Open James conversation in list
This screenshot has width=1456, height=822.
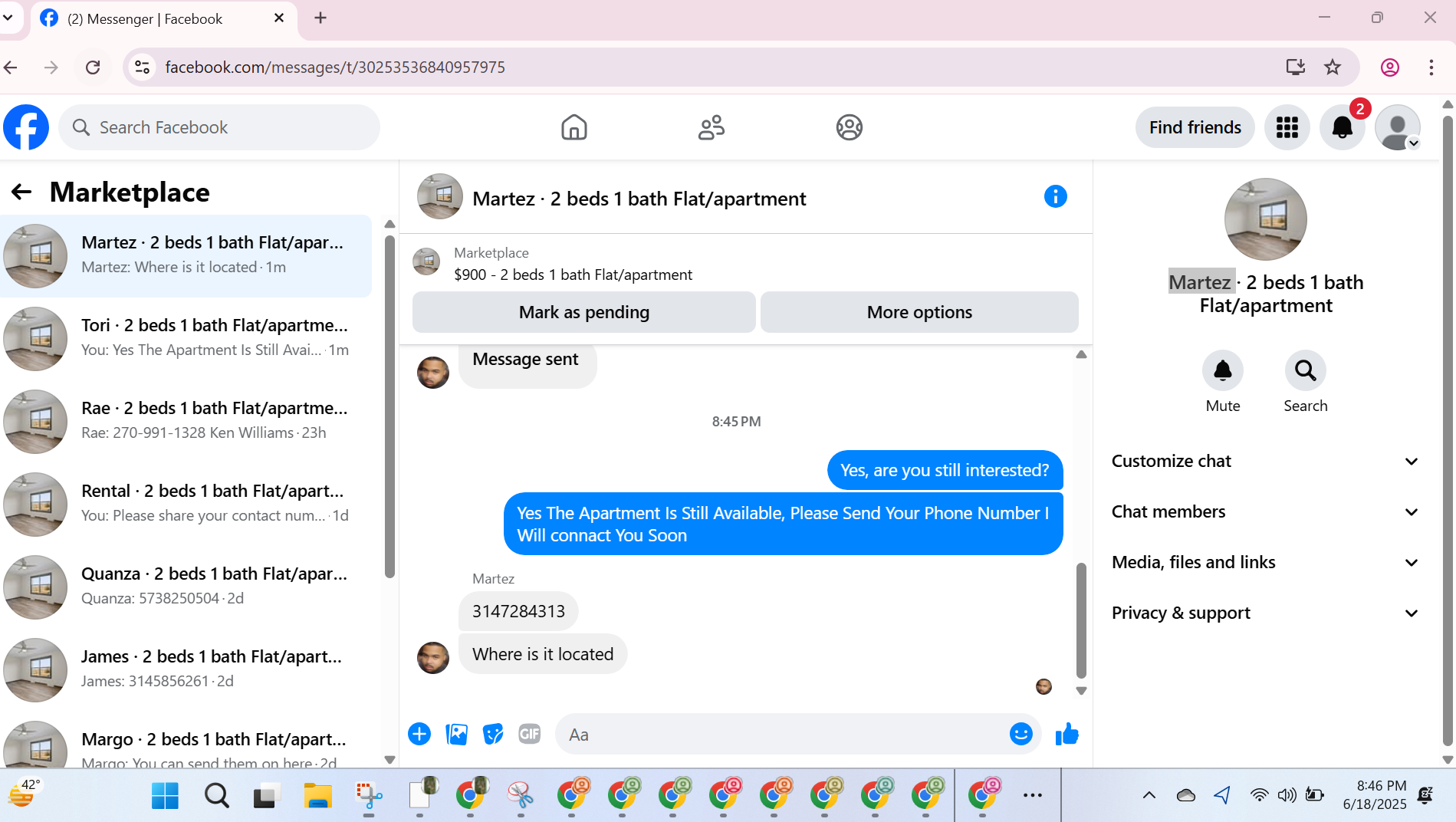(x=186, y=670)
